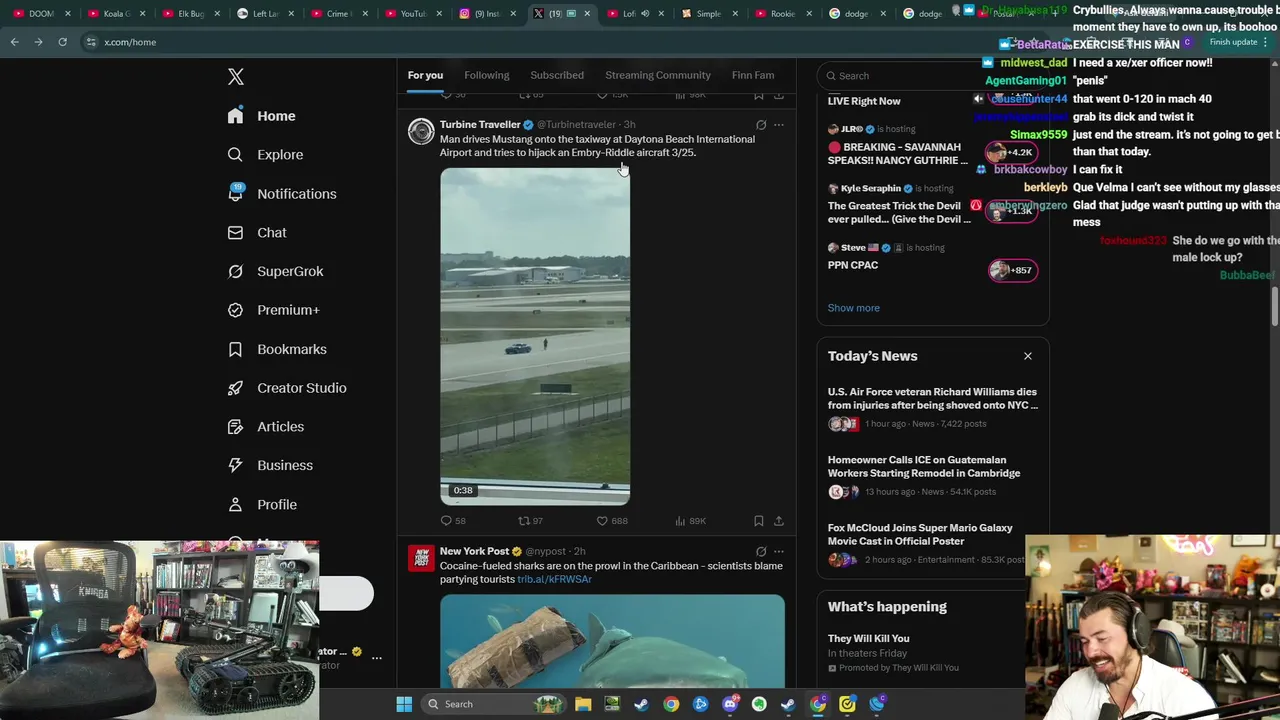
Task: Switch to the Following tab
Action: [x=487, y=75]
